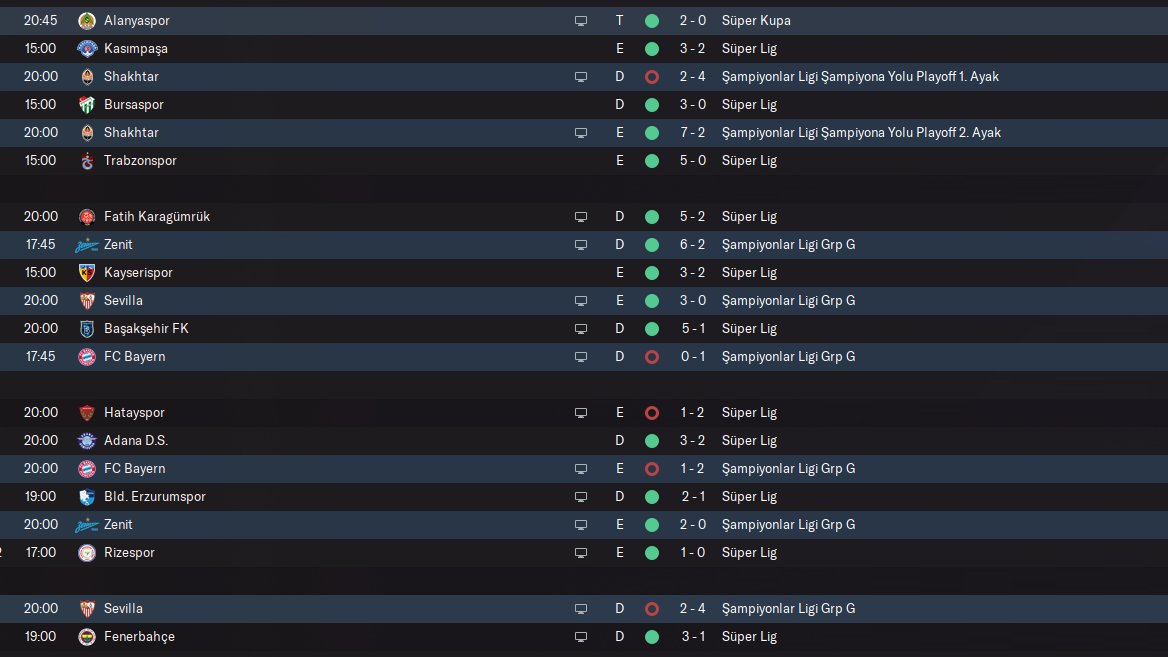Screen dimensions: 1168x657
Task: Click the Kayserispor crest icon
Action: (87, 273)
